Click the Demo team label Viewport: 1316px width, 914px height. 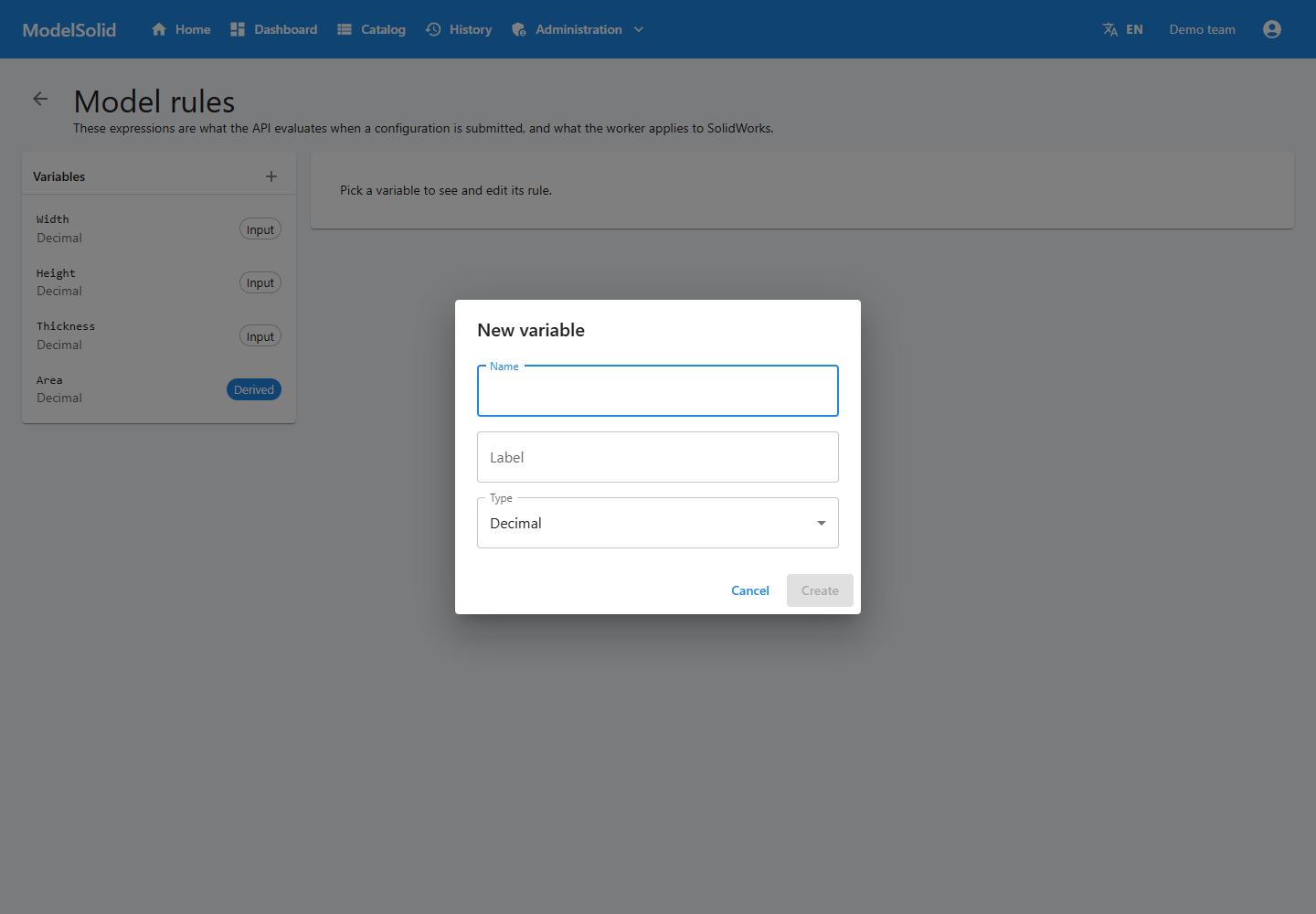click(x=1202, y=29)
